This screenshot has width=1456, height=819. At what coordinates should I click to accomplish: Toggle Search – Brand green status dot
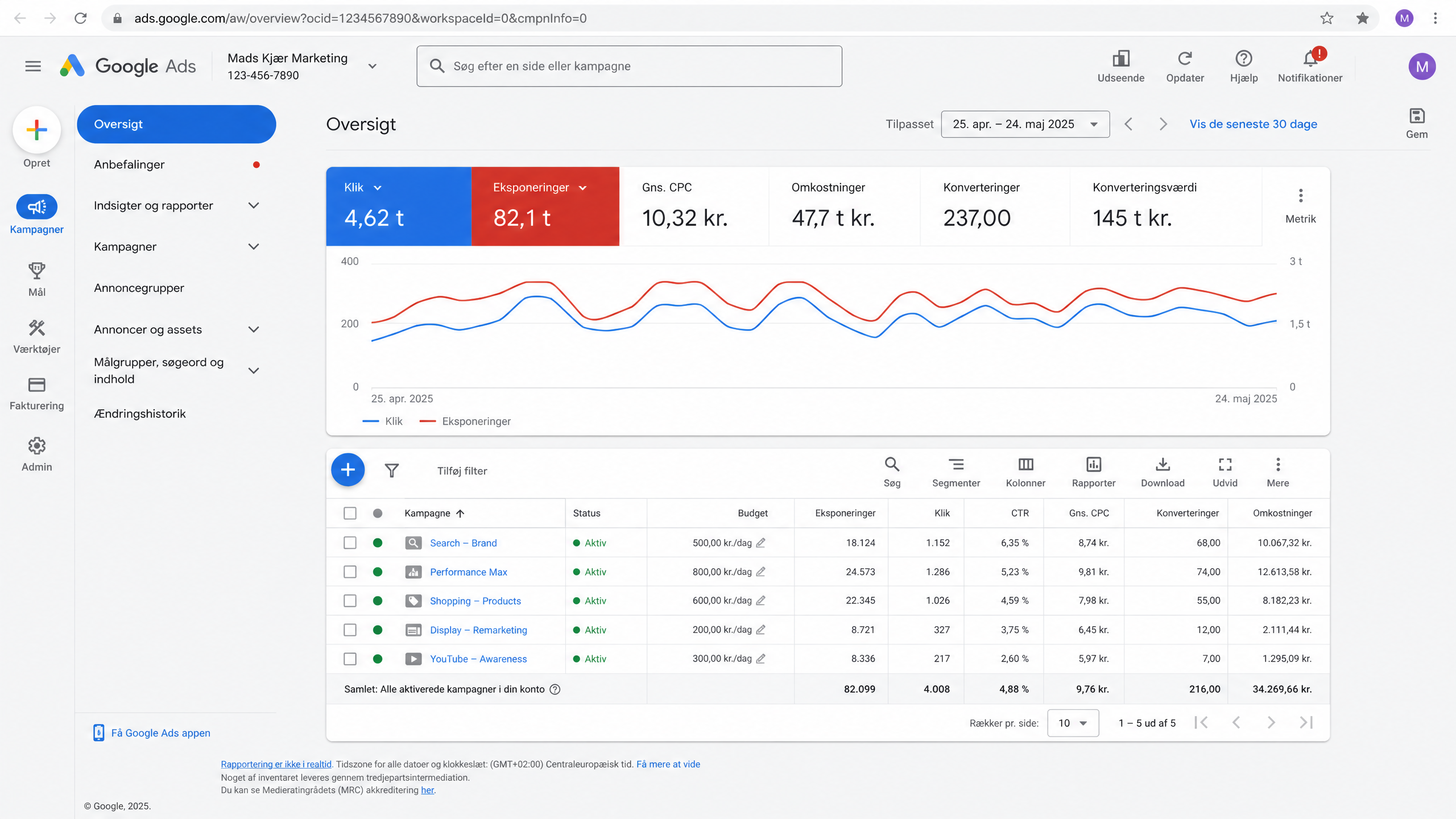[378, 543]
